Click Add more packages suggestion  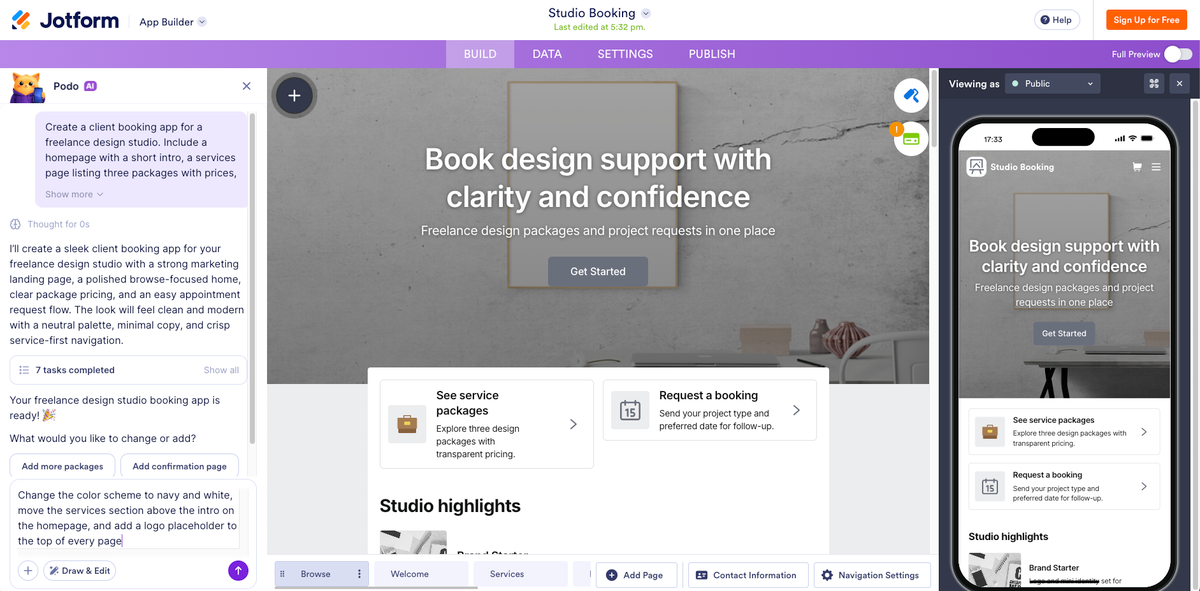pos(62,466)
